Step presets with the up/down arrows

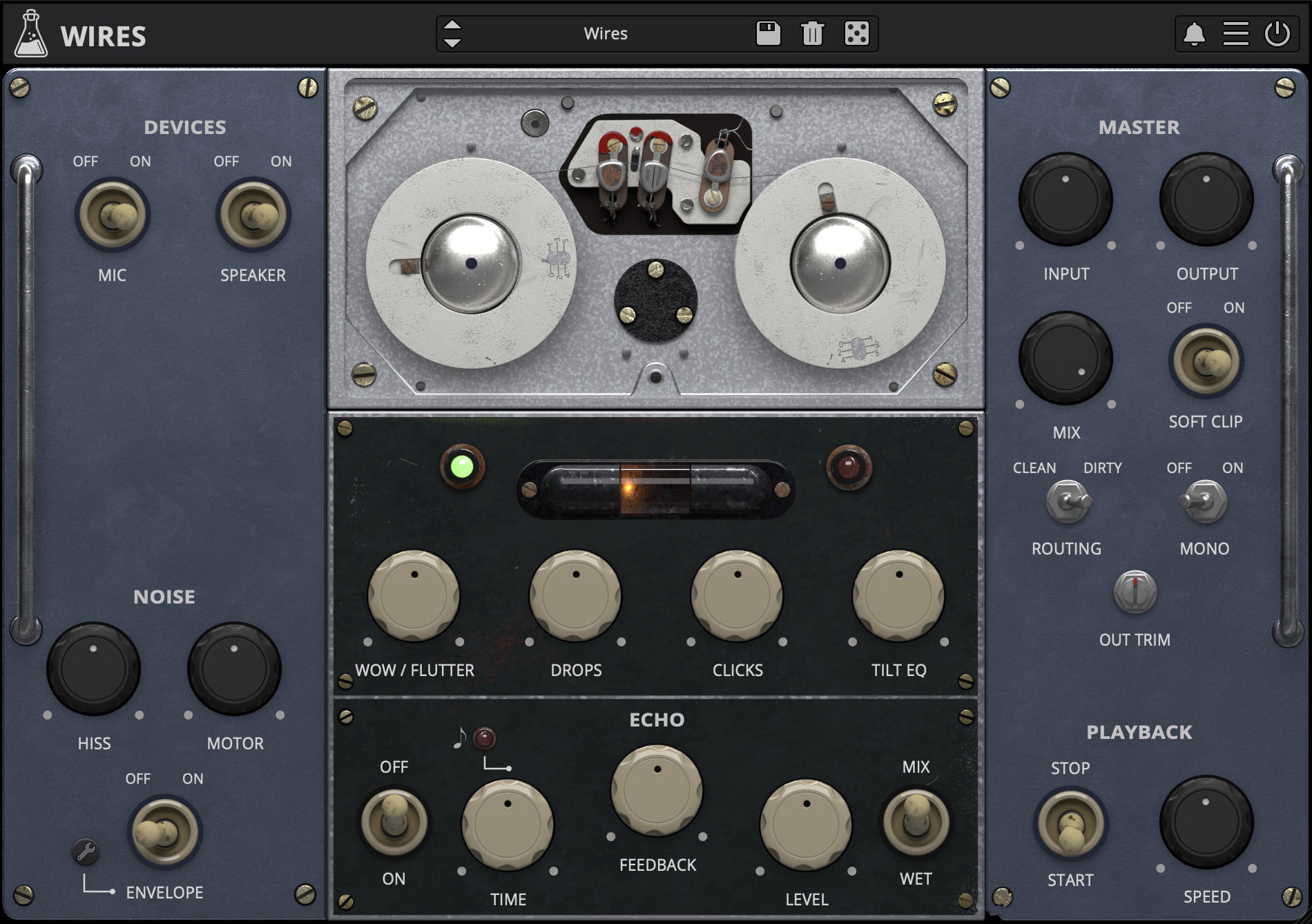pyautogui.click(x=452, y=34)
